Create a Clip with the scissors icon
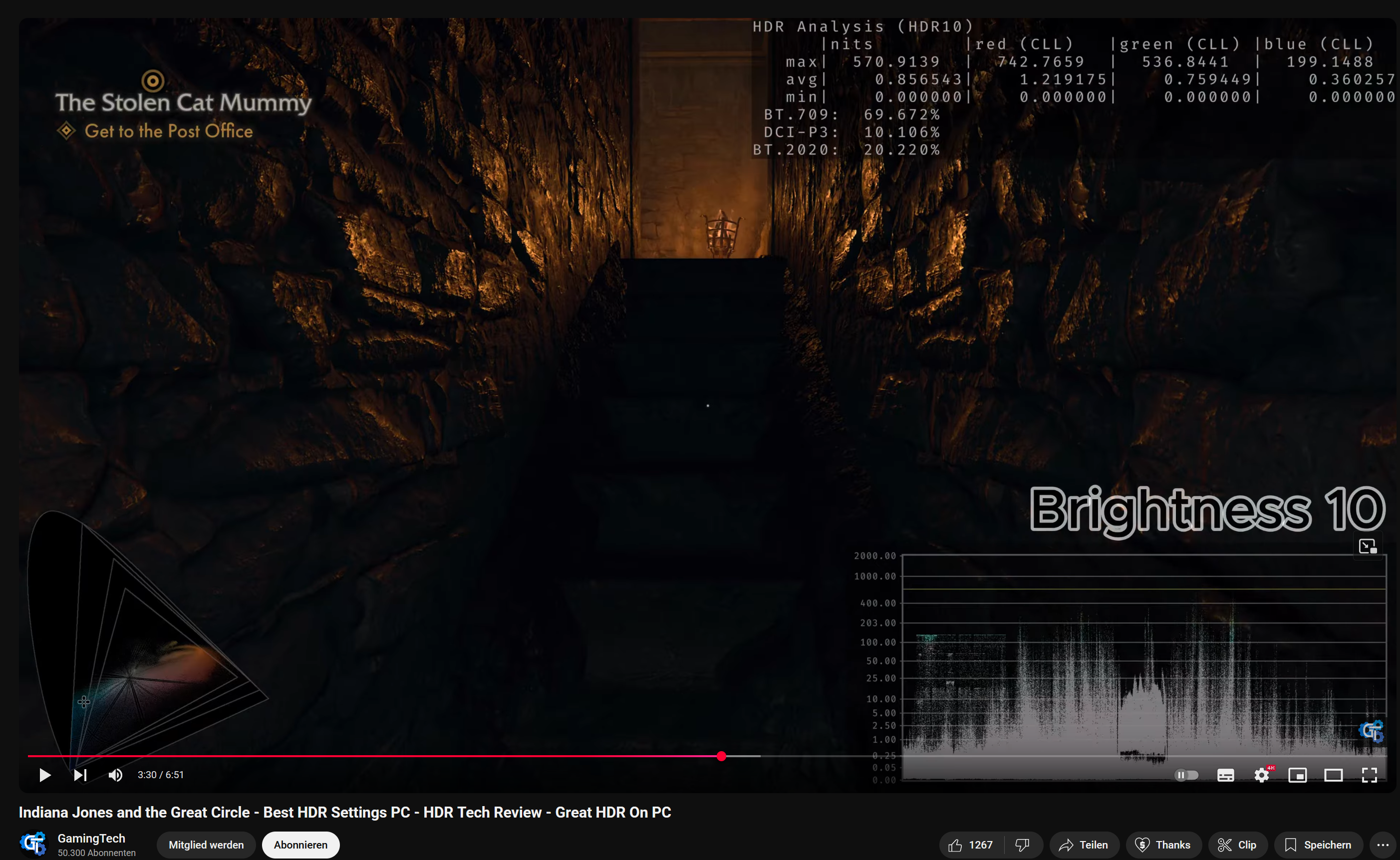The width and height of the screenshot is (1400, 860). 1237,845
